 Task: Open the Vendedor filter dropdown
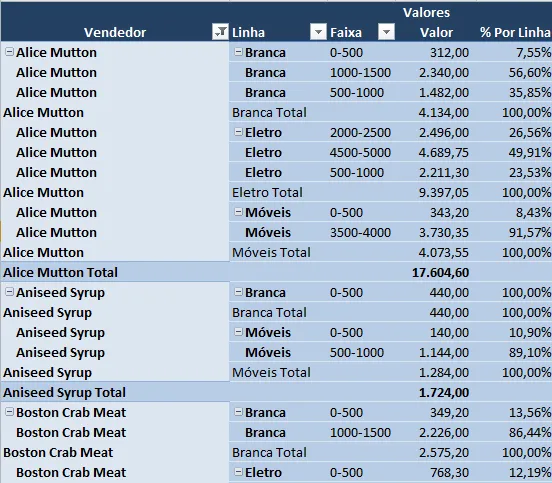[220, 32]
